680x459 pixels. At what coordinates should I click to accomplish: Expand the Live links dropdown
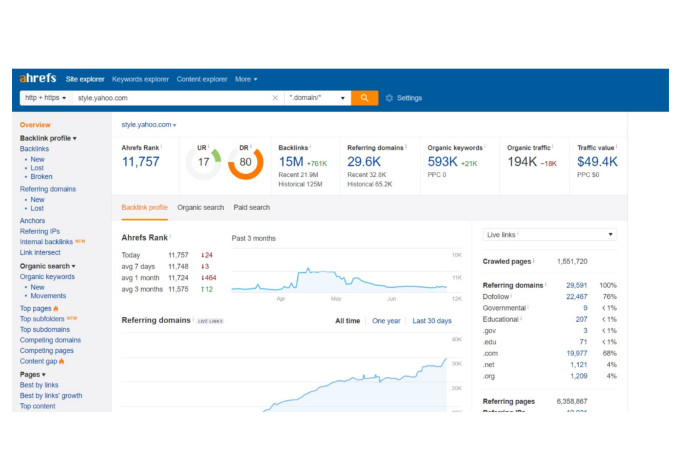549,234
